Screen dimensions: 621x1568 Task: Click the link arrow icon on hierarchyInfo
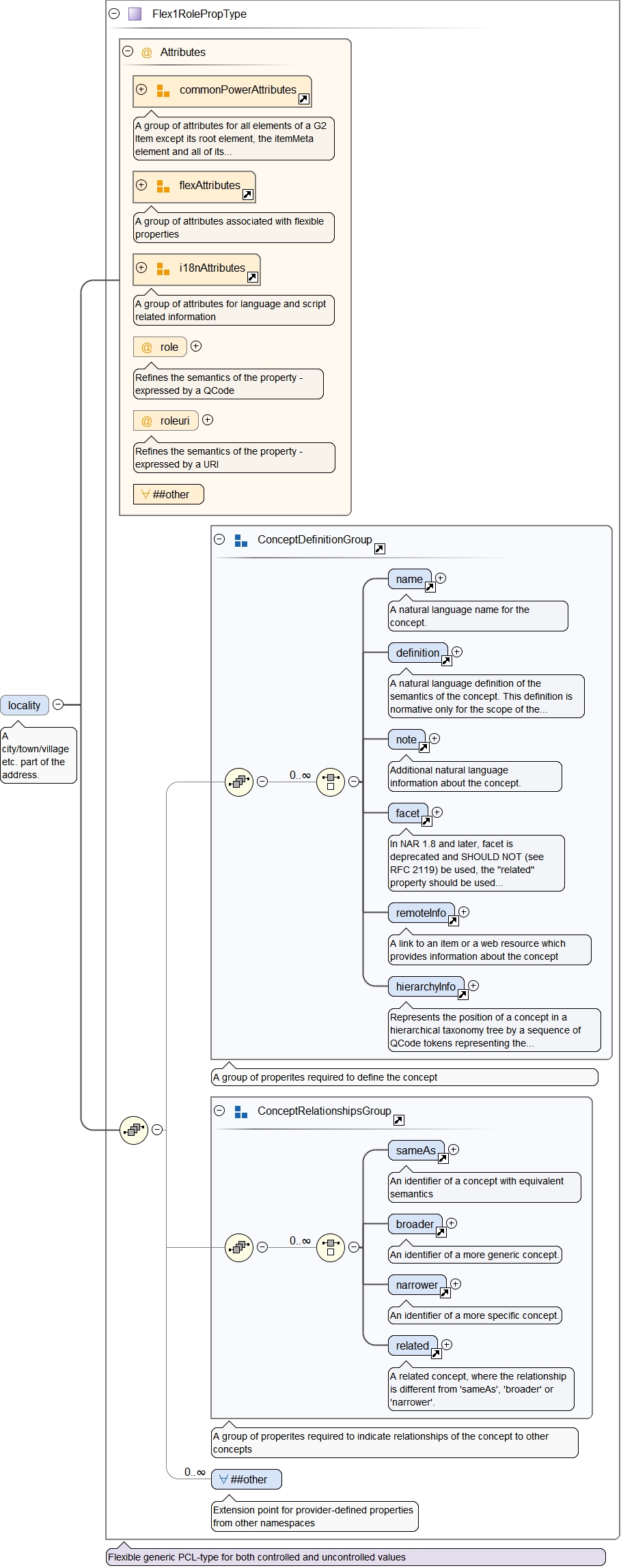[463, 995]
